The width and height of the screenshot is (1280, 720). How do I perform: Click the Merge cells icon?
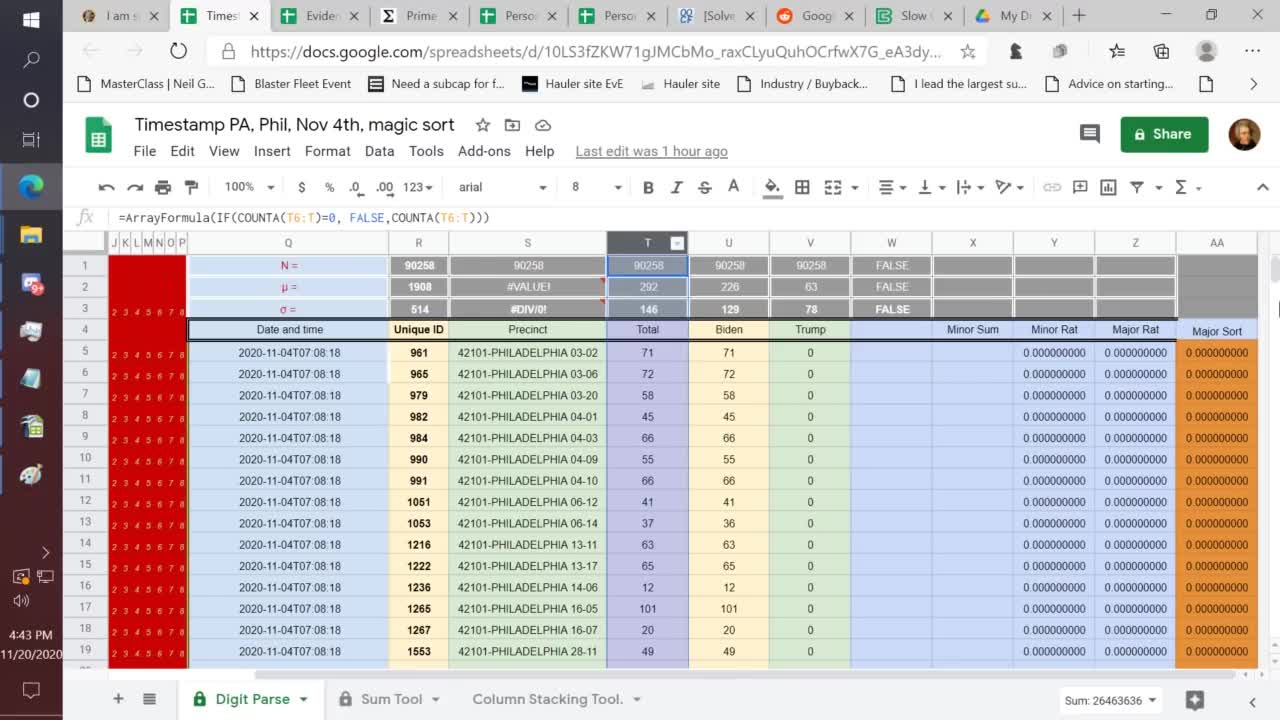[x=832, y=187]
